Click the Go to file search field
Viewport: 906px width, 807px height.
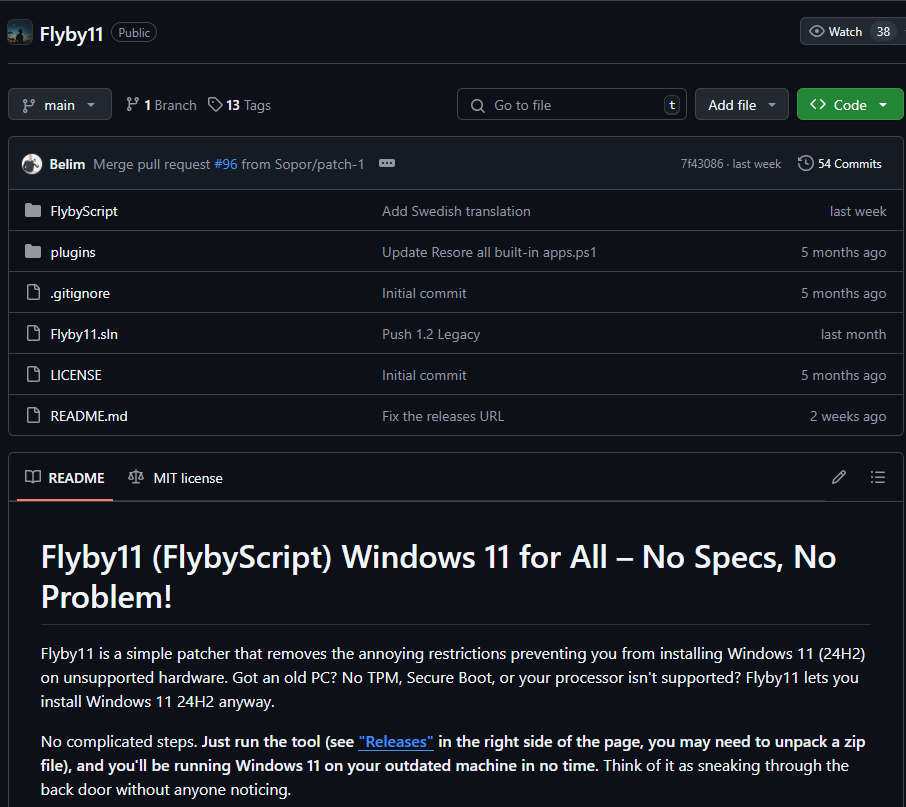(x=571, y=105)
